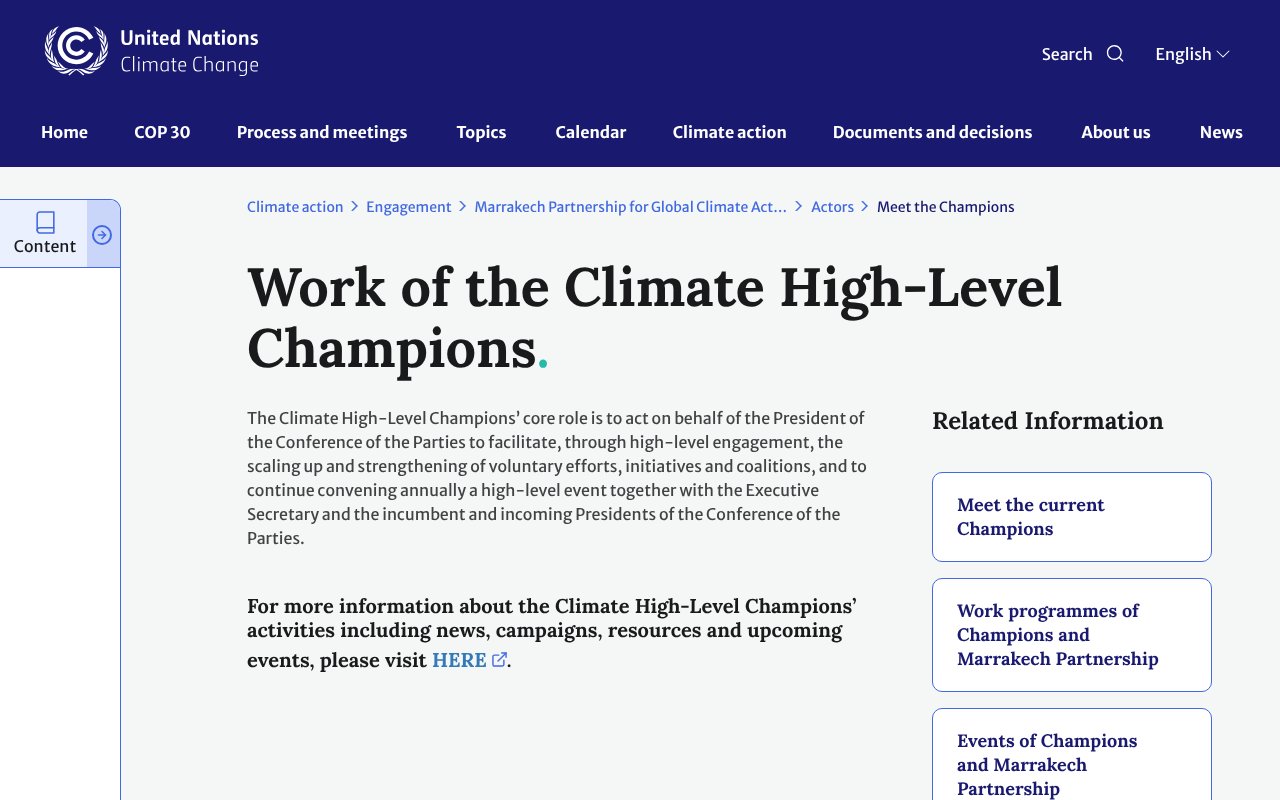Screen dimensions: 1280x800
Task: Open the COP 30 menu item
Action: tap(162, 132)
